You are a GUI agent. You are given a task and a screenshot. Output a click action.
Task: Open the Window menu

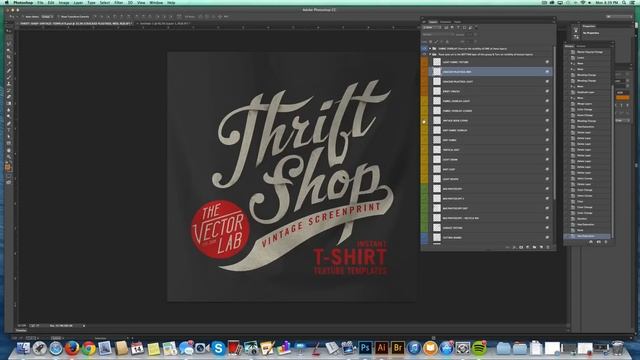(x=156, y=2)
